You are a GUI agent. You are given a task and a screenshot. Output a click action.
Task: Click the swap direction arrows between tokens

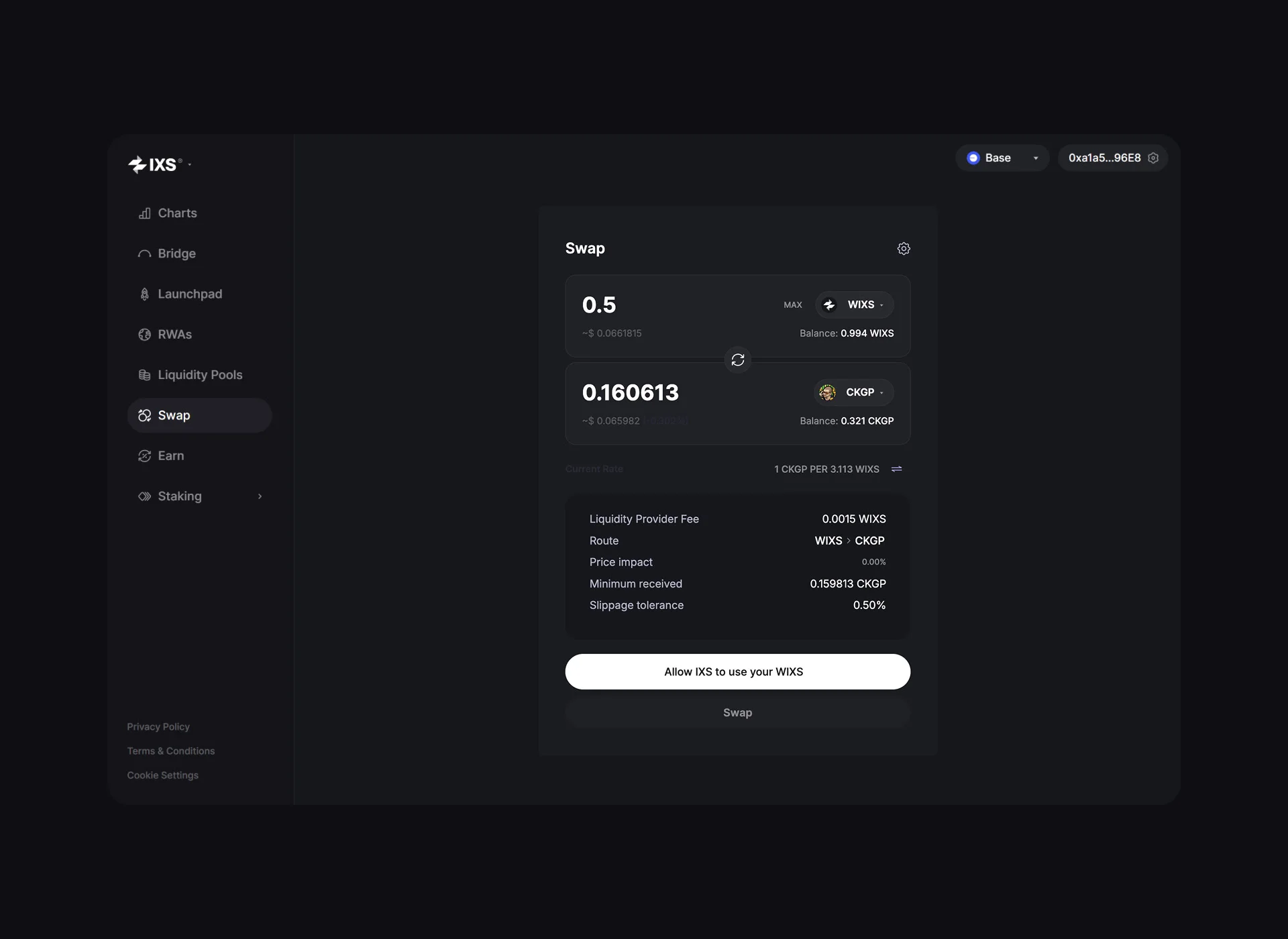[738, 360]
